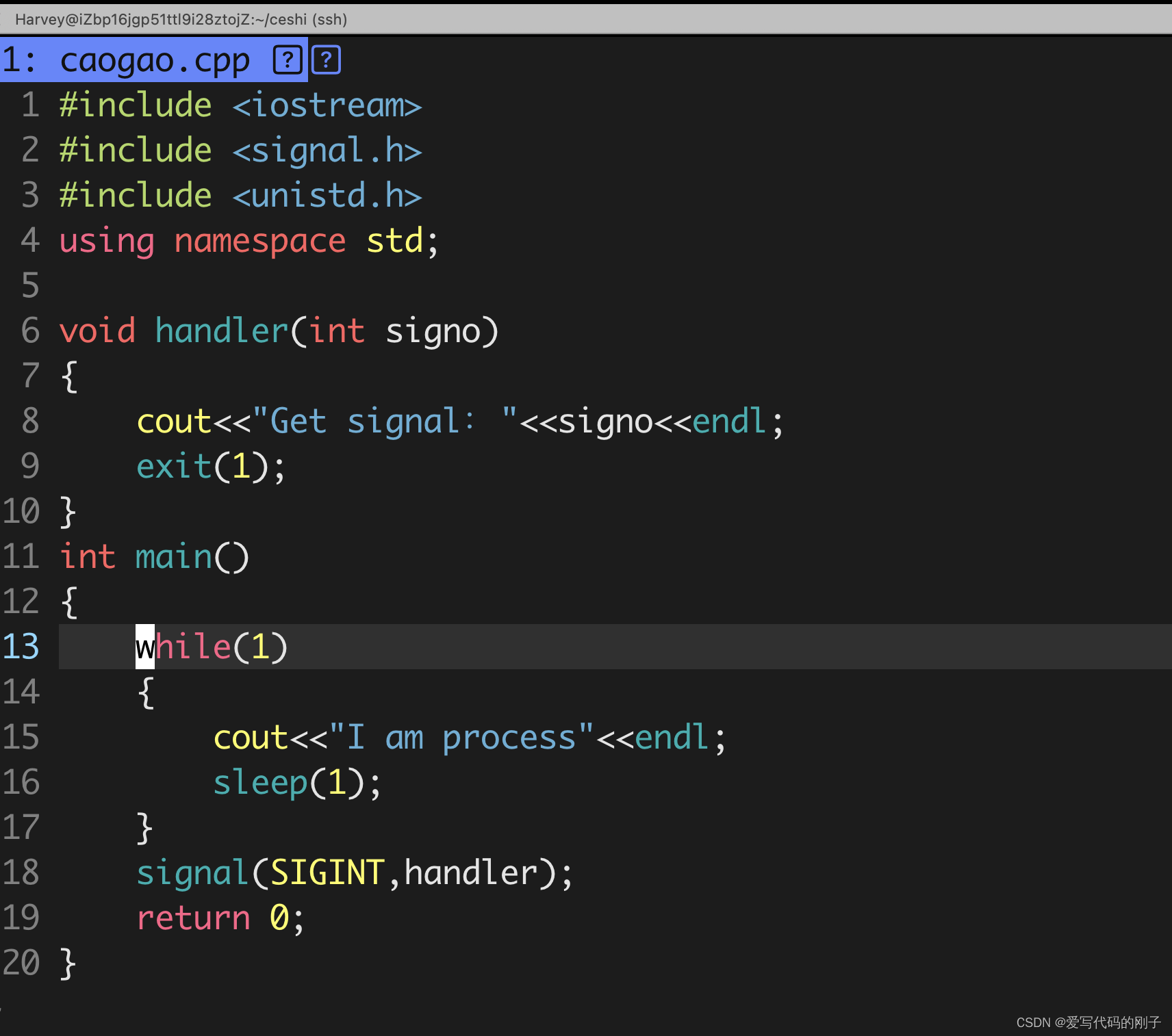The height and width of the screenshot is (1036, 1172).
Task: Click the first question-mark glyph after caogao.cpp
Action: pos(288,60)
